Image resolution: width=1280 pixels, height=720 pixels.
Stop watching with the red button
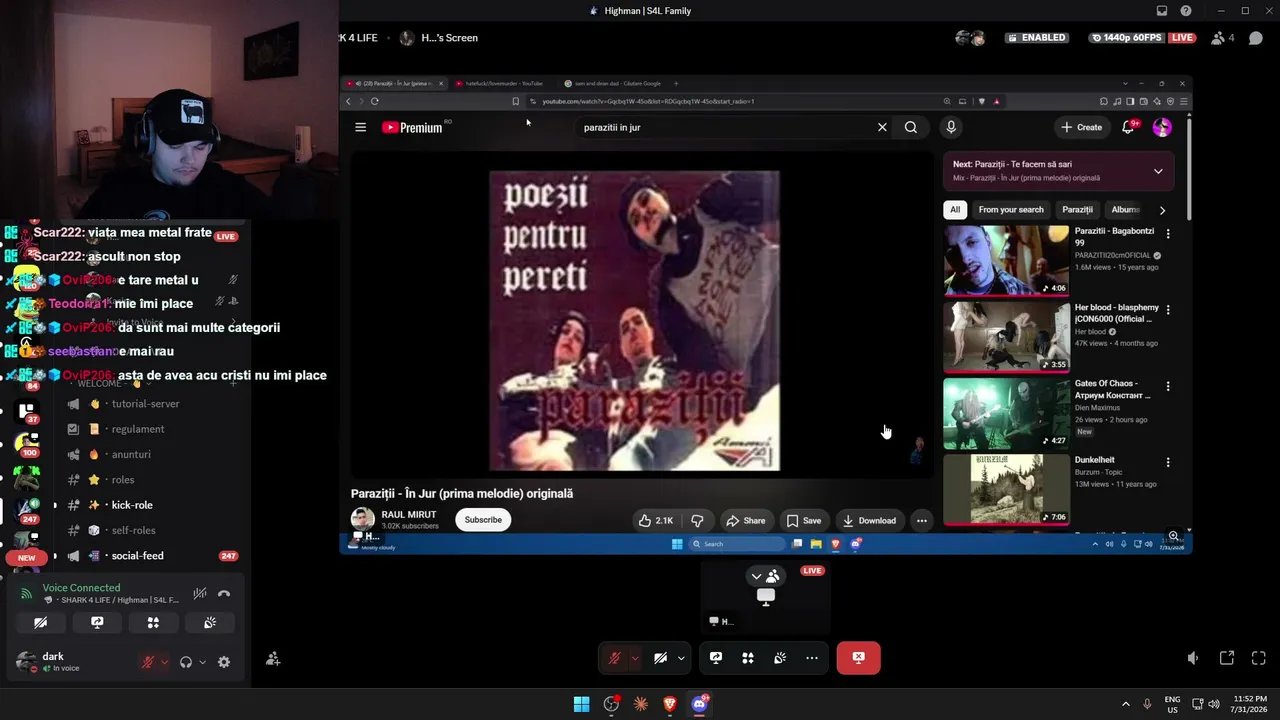point(858,658)
